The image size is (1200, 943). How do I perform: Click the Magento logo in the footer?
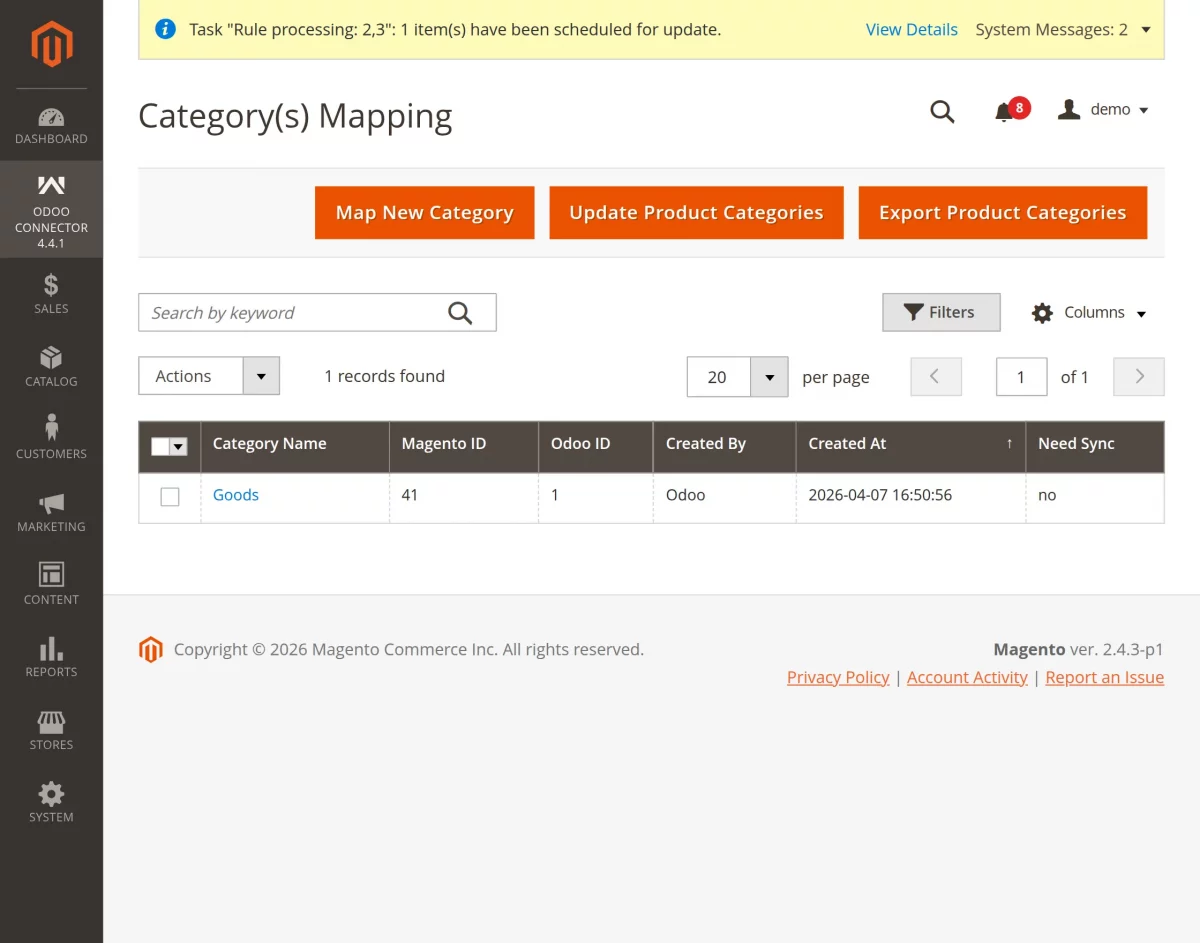(x=150, y=650)
